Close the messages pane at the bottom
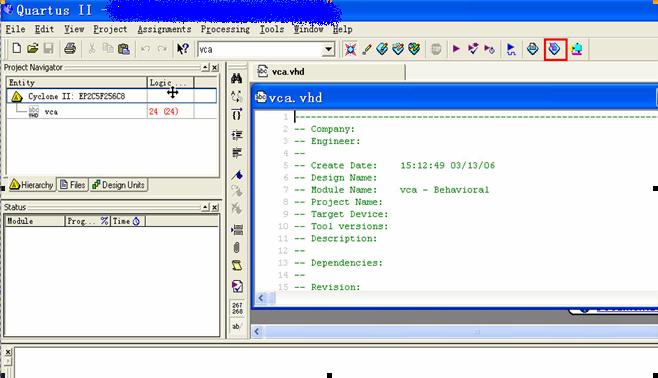The width and height of the screenshot is (658, 378). click(x=8, y=352)
